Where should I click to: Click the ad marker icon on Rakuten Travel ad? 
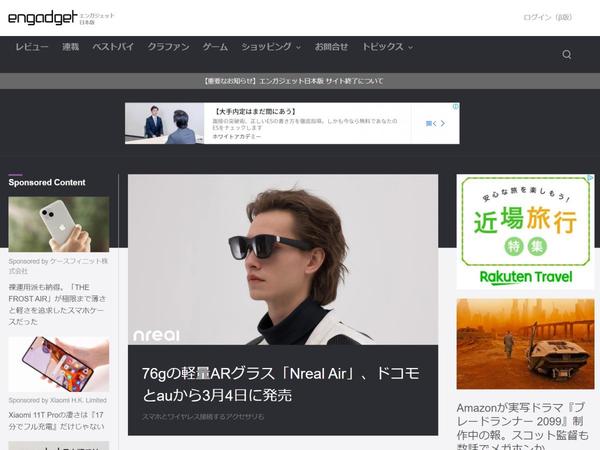click(591, 178)
